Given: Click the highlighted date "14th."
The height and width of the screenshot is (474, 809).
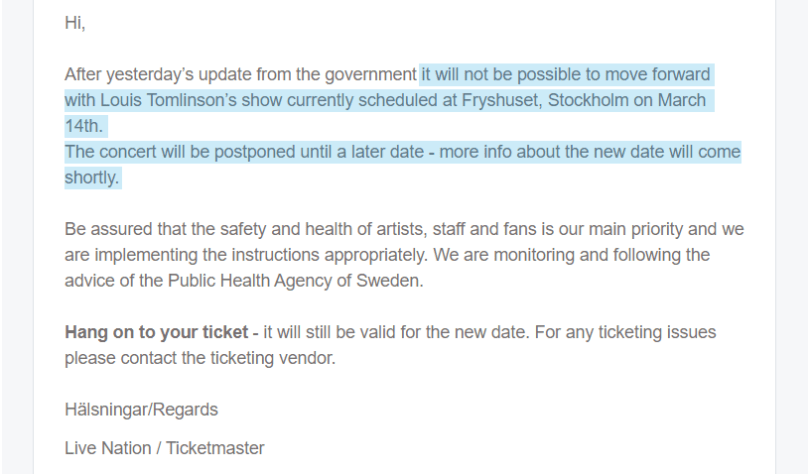Looking at the screenshot, I should pos(85,127).
